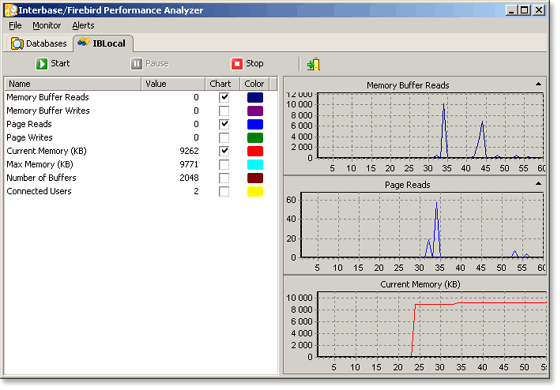
Task: Click the Pause icon in toolbar
Action: click(x=136, y=64)
